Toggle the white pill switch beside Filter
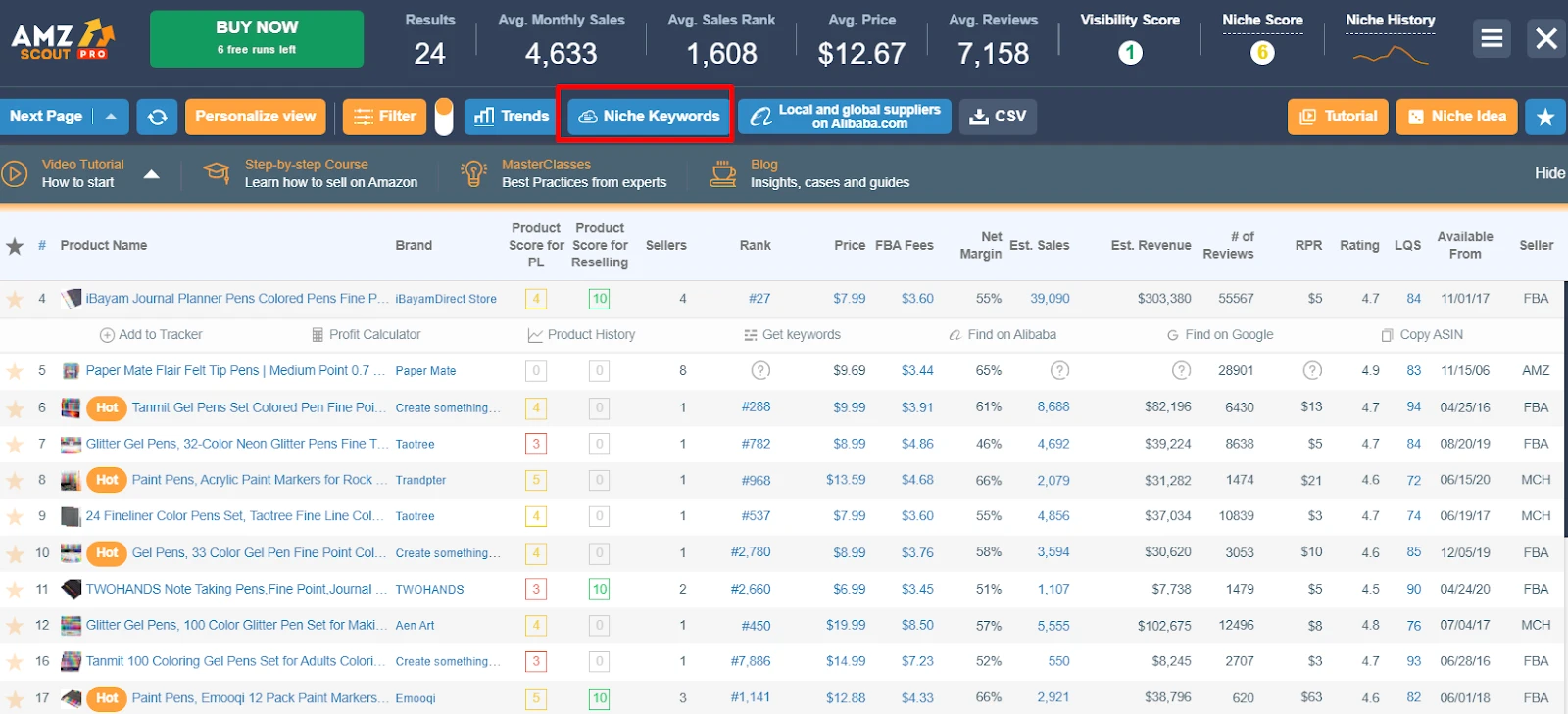The image size is (1568, 714). tap(444, 117)
